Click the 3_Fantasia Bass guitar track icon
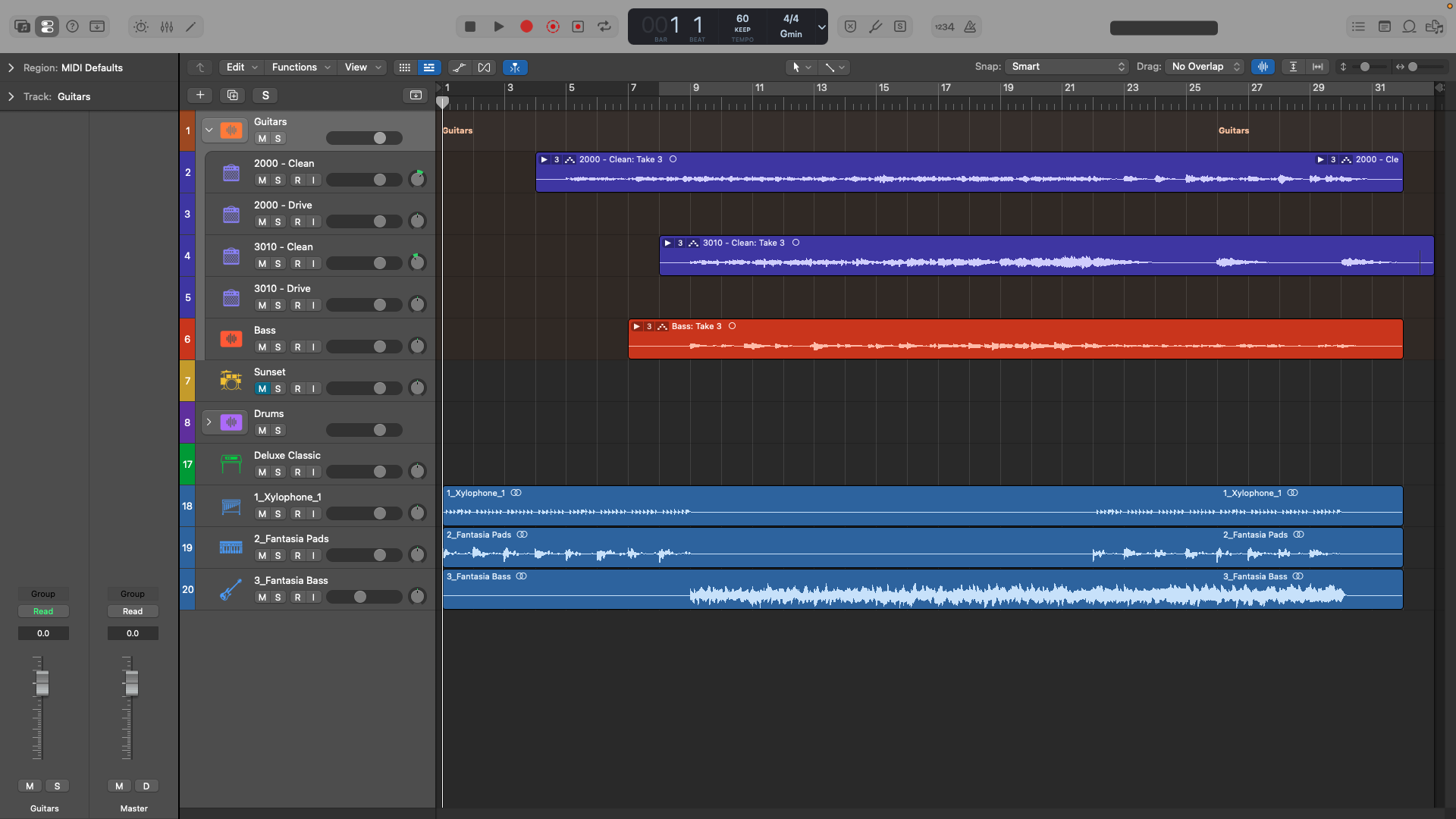The width and height of the screenshot is (1456, 819). point(231,589)
